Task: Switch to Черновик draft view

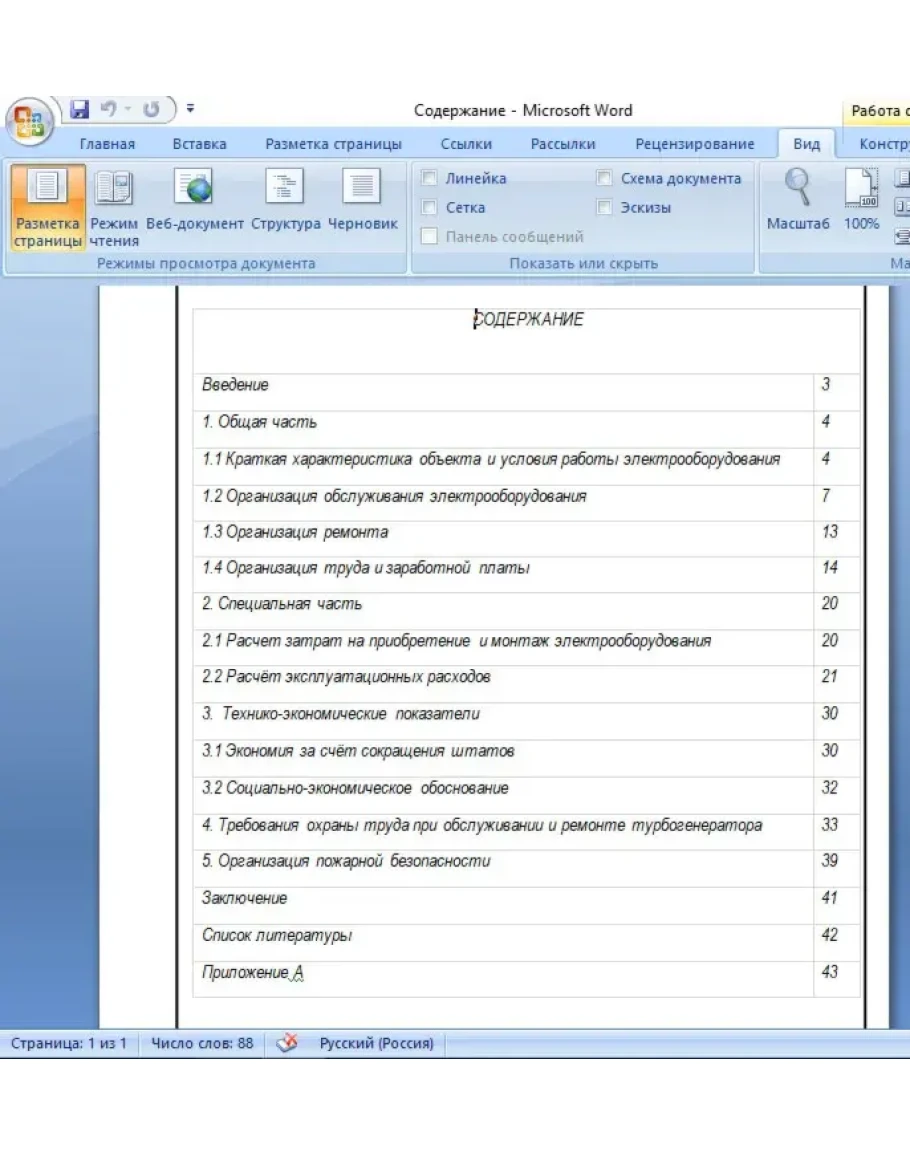Action: point(363,200)
